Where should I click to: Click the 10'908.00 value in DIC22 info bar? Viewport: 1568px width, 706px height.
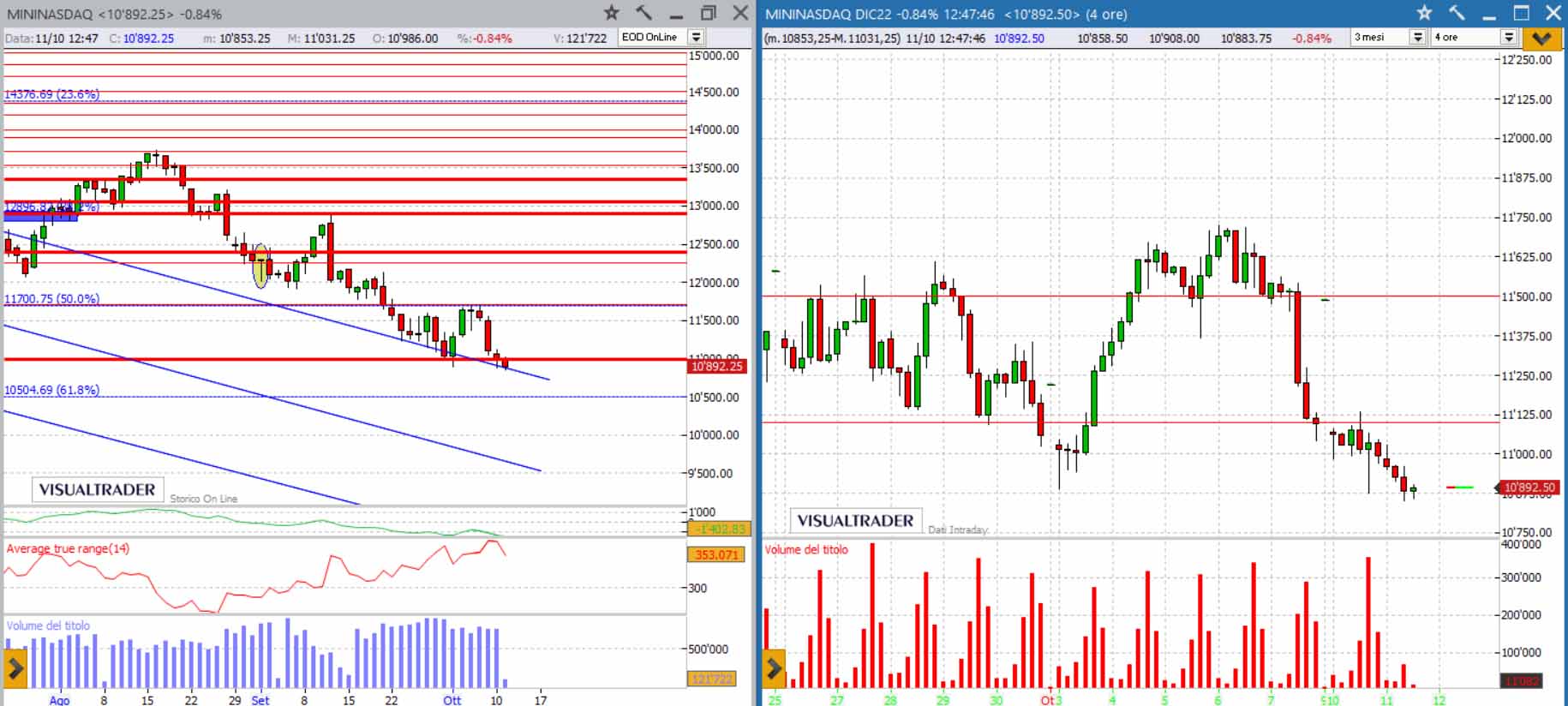coord(1174,39)
